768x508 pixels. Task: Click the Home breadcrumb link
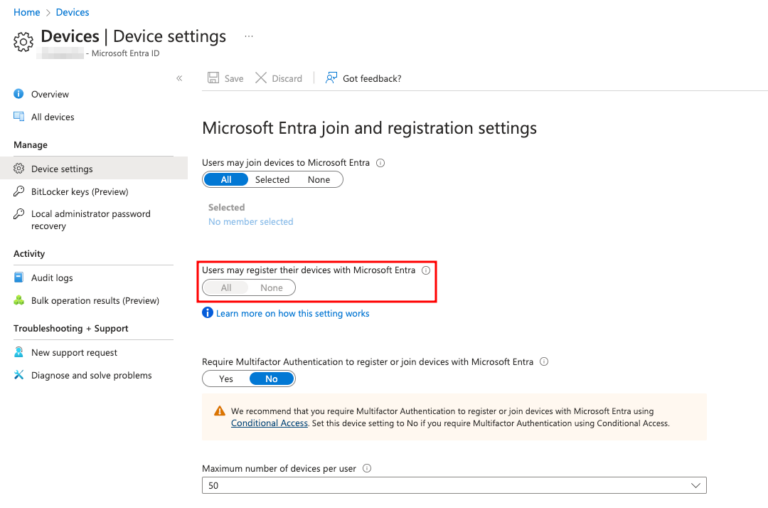point(26,12)
